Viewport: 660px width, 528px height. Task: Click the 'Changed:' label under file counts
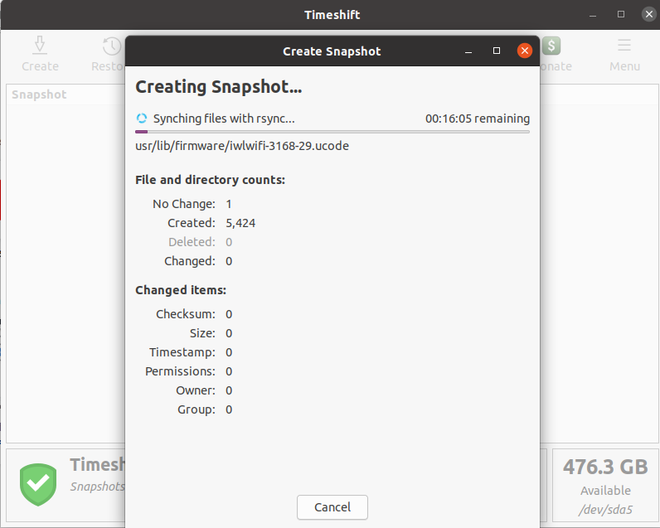click(x=190, y=261)
